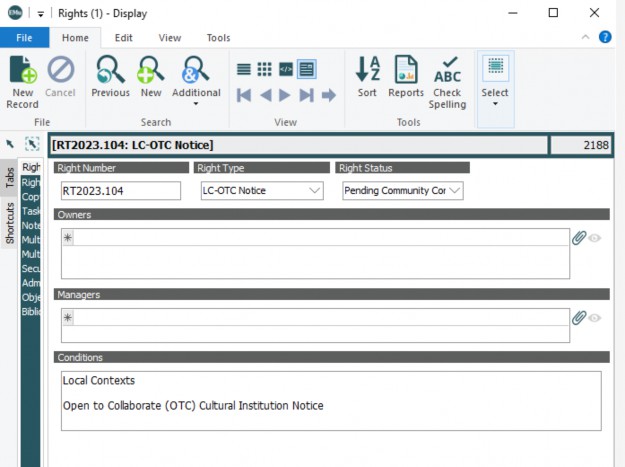This screenshot has height=467, width=625.
Task: Maximize the Rights window
Action: point(553,13)
